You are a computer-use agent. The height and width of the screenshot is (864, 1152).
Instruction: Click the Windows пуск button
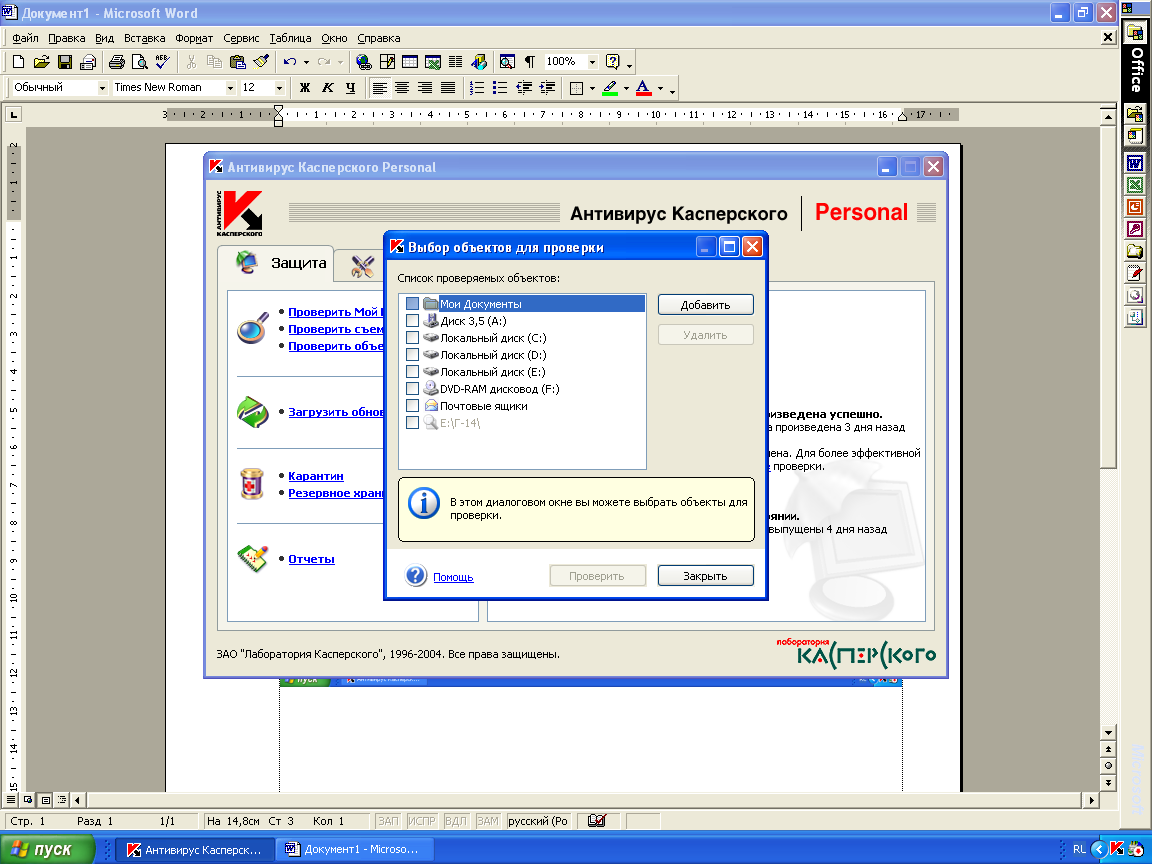click(47, 849)
